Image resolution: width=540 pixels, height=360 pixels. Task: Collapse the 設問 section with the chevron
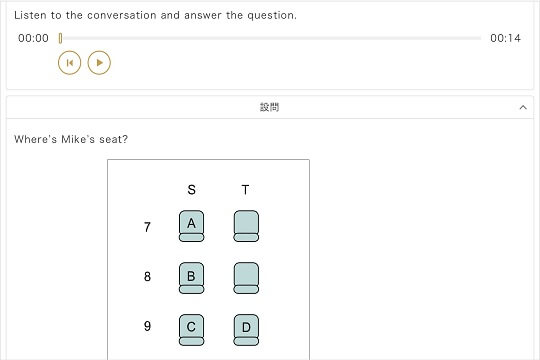tap(523, 107)
